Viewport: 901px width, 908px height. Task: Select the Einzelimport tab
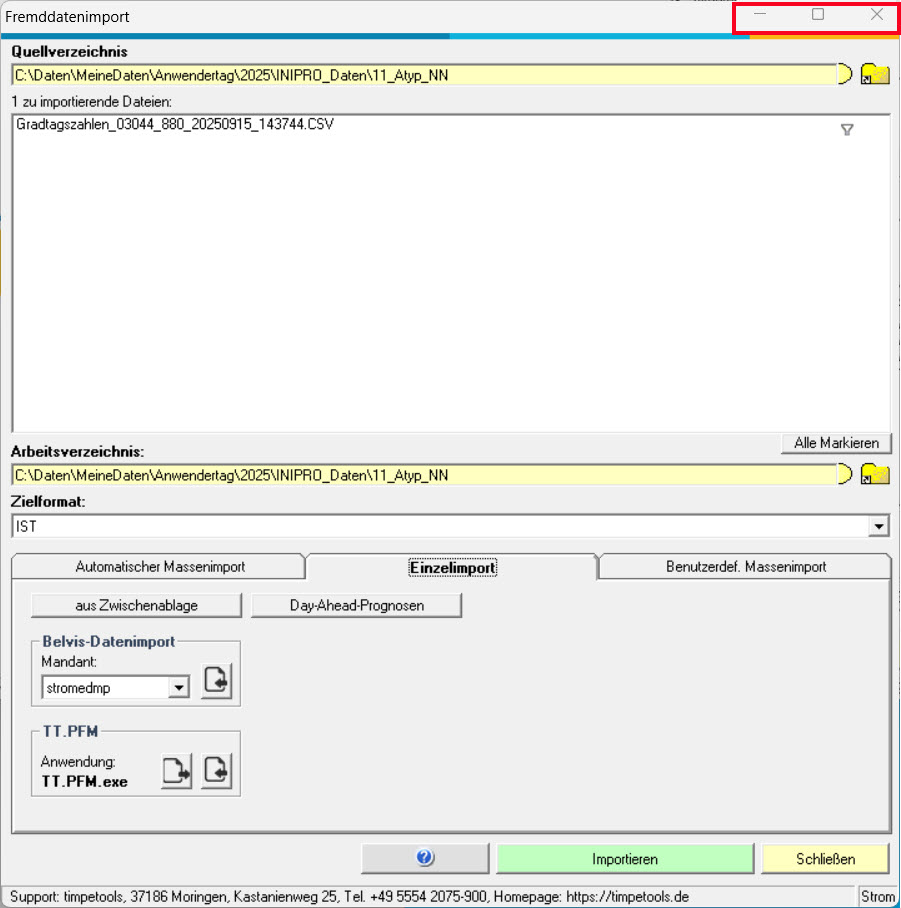(453, 567)
